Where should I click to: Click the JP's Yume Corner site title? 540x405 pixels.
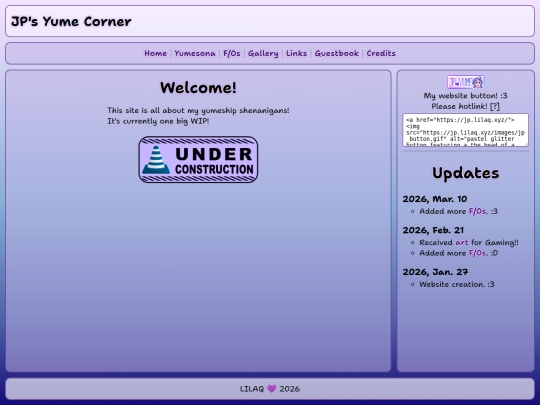71,21
